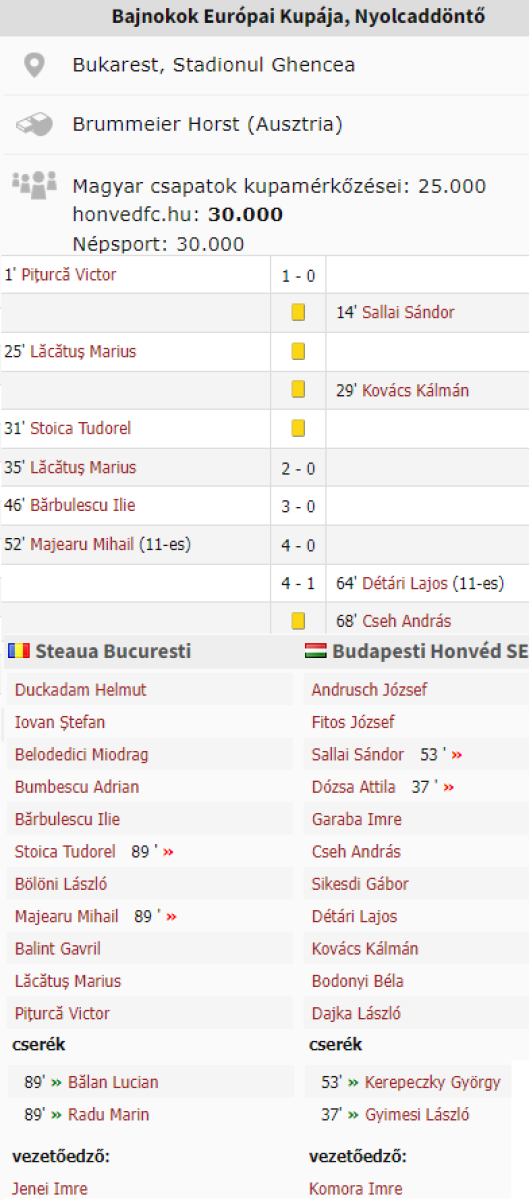Click Cseh András's 68' yellow card
This screenshot has height=1200, width=529.
tap(298, 621)
